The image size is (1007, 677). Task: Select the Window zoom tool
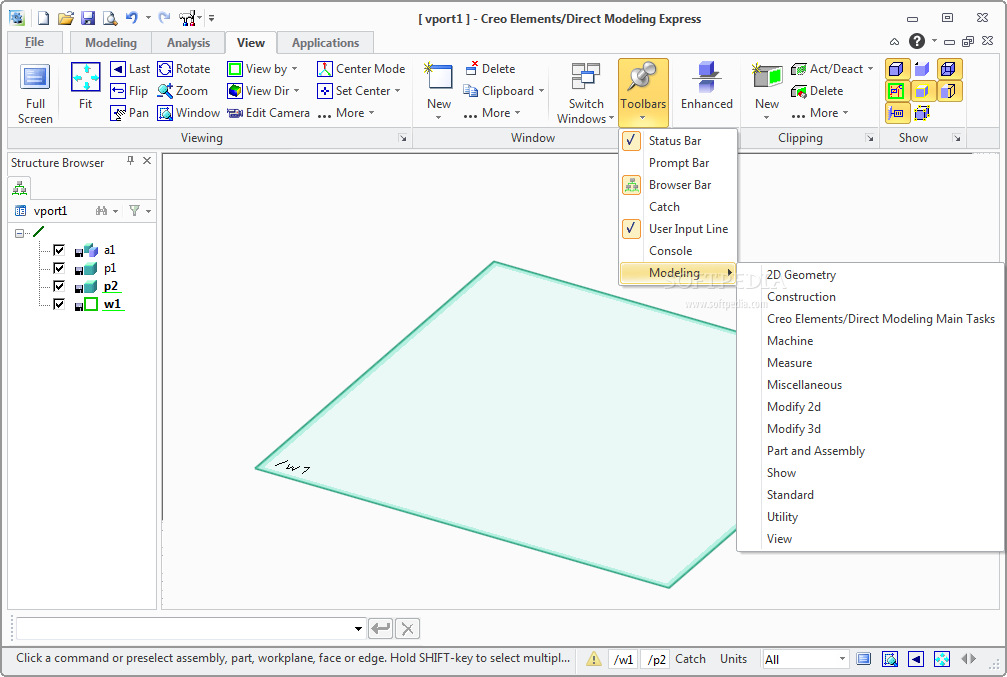(x=189, y=113)
